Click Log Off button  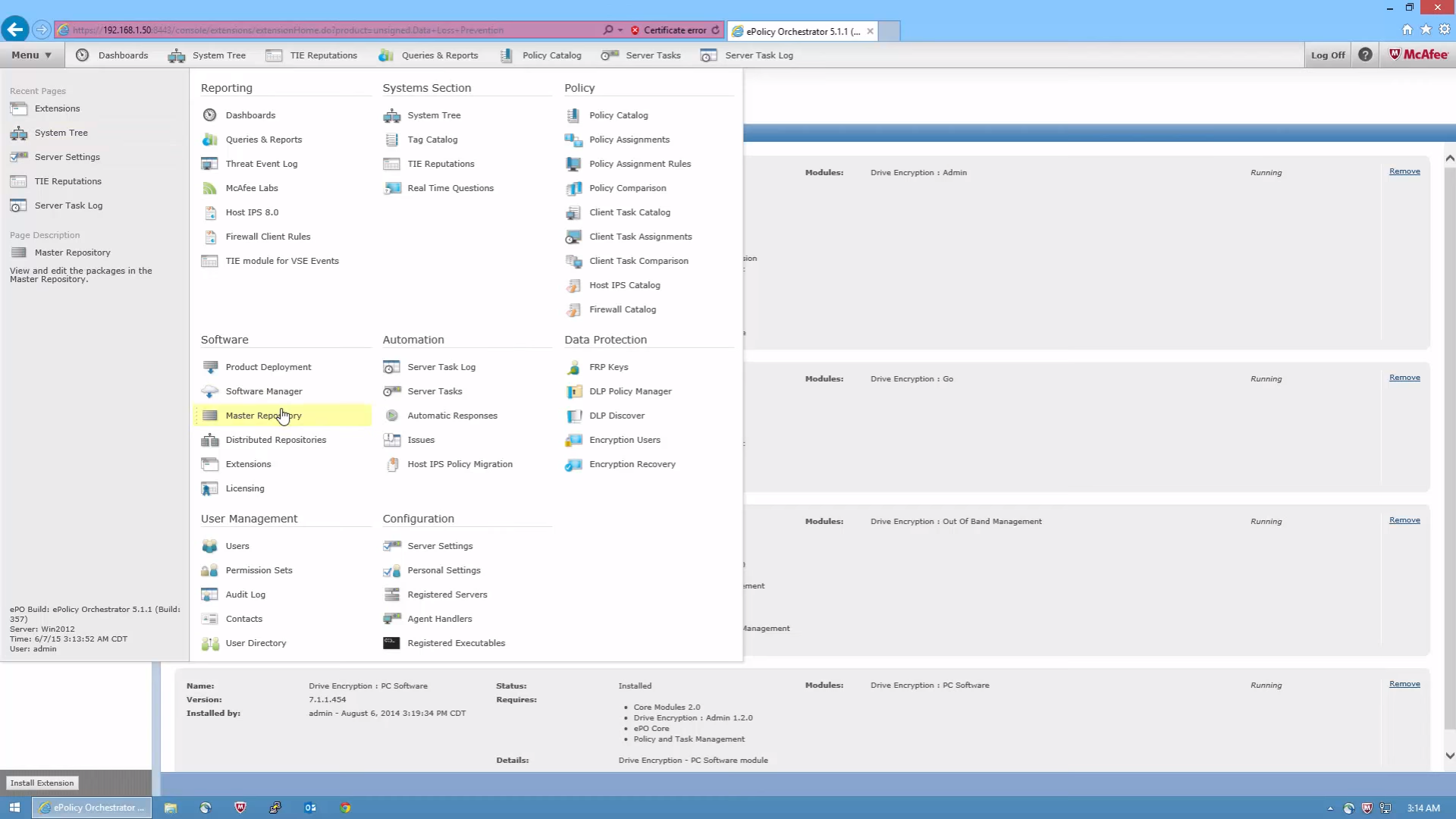point(1328,55)
